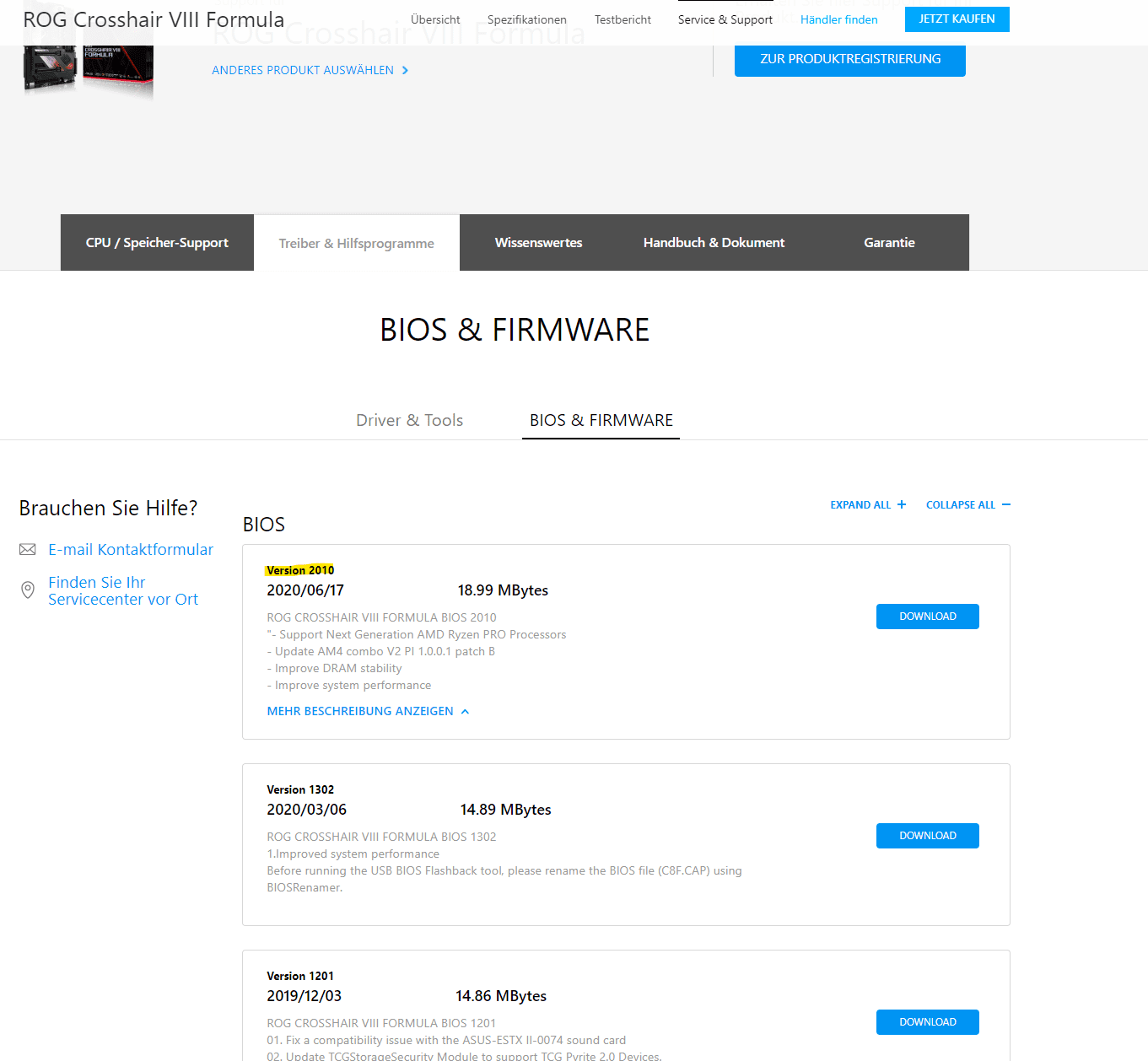Click the 2020/03/06 release date

307,810
